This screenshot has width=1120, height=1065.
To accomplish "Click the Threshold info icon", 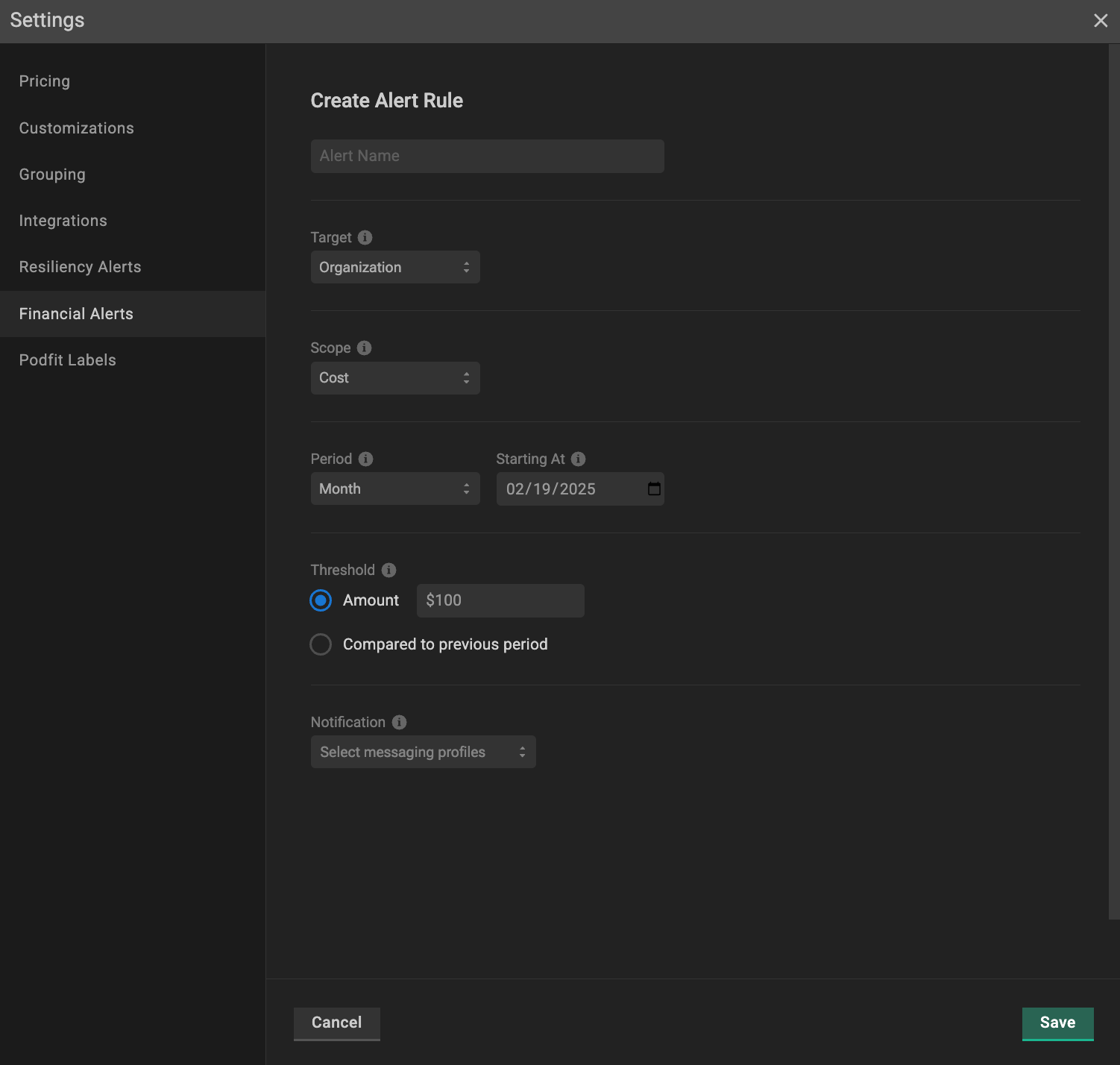I will click(388, 570).
